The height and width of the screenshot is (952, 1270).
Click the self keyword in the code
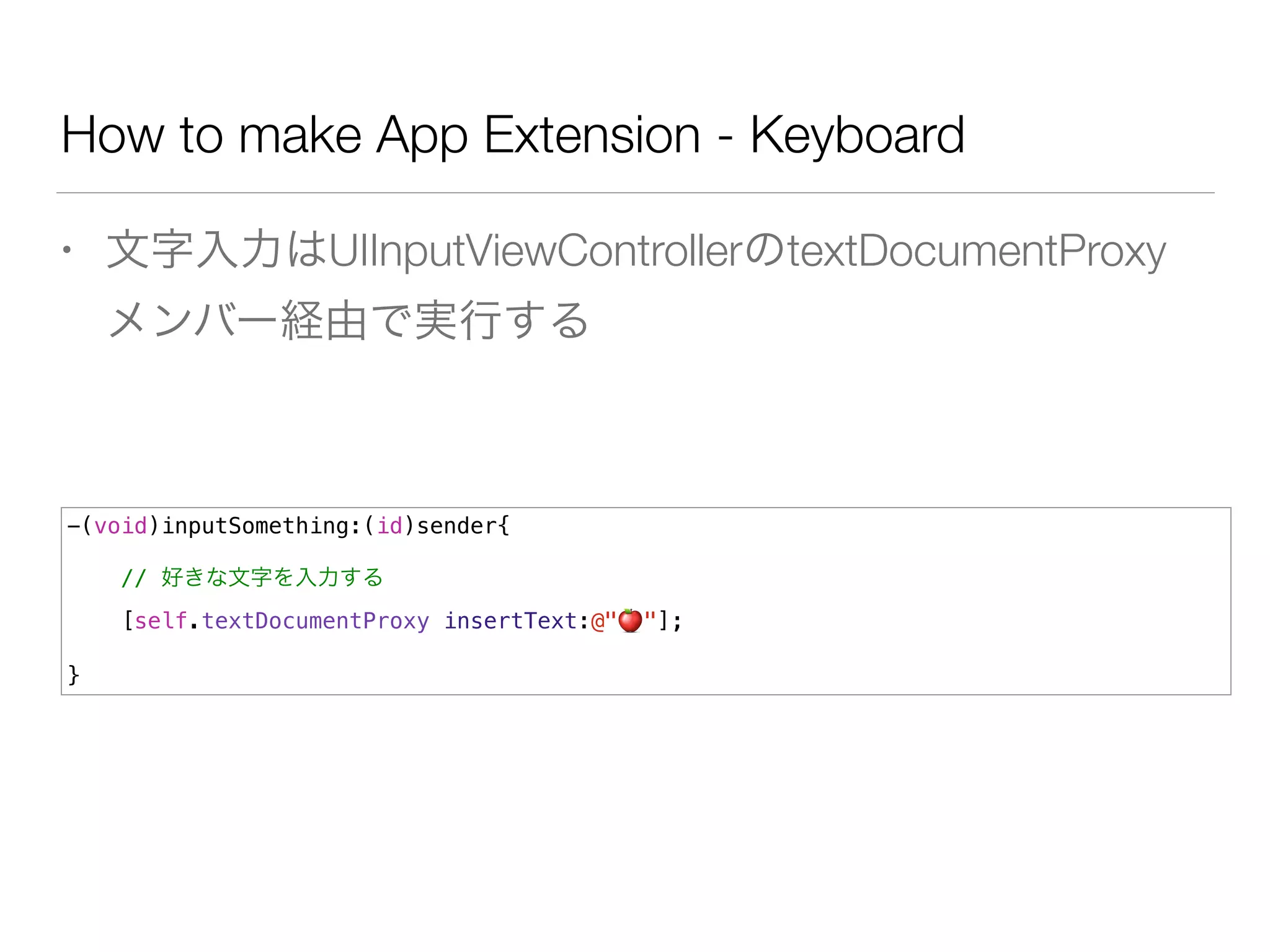click(161, 621)
